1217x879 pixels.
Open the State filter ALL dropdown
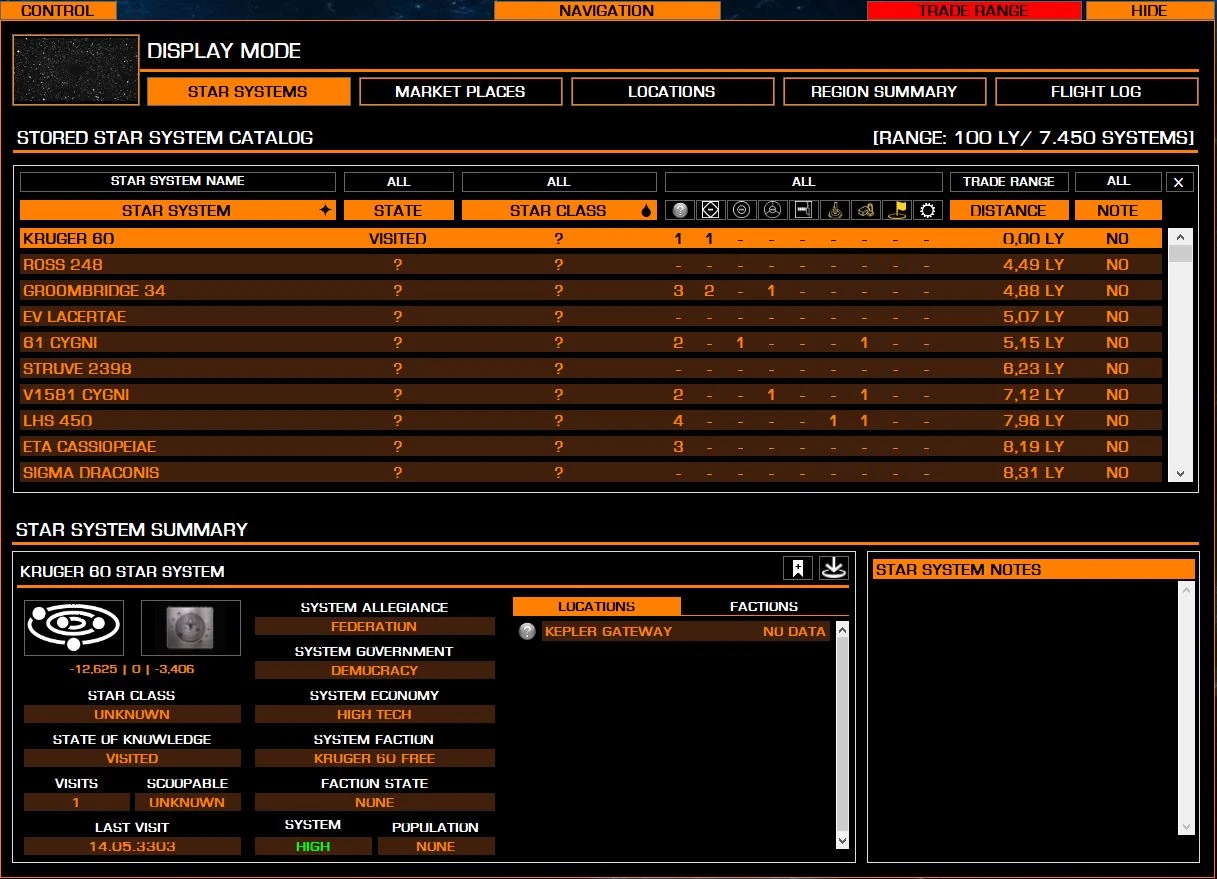point(398,182)
